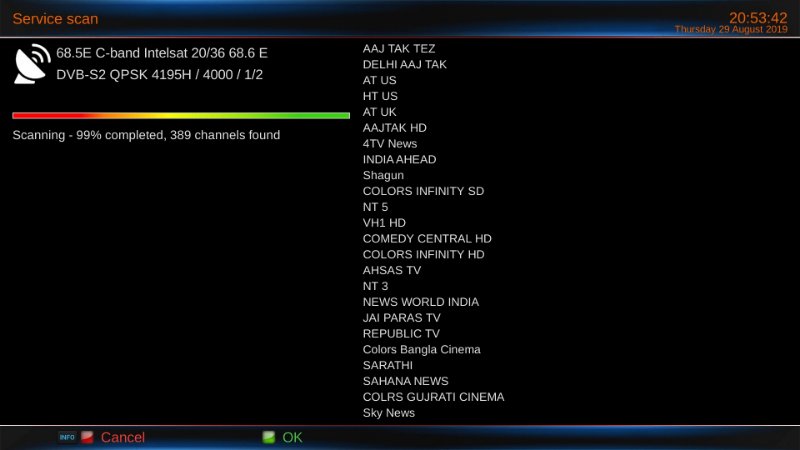Select SAHANA NEWS channel
Screen dimensions: 800x450
pyautogui.click(x=406, y=381)
